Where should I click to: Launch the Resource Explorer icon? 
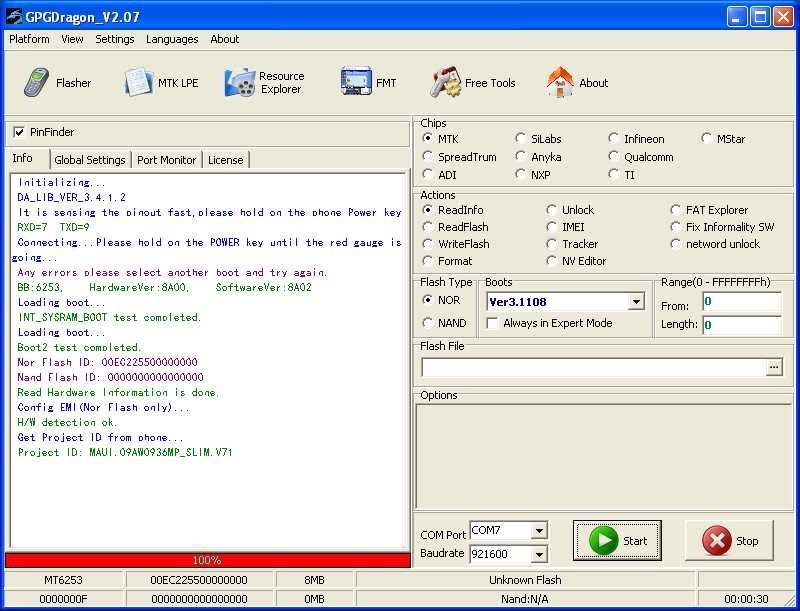239,83
